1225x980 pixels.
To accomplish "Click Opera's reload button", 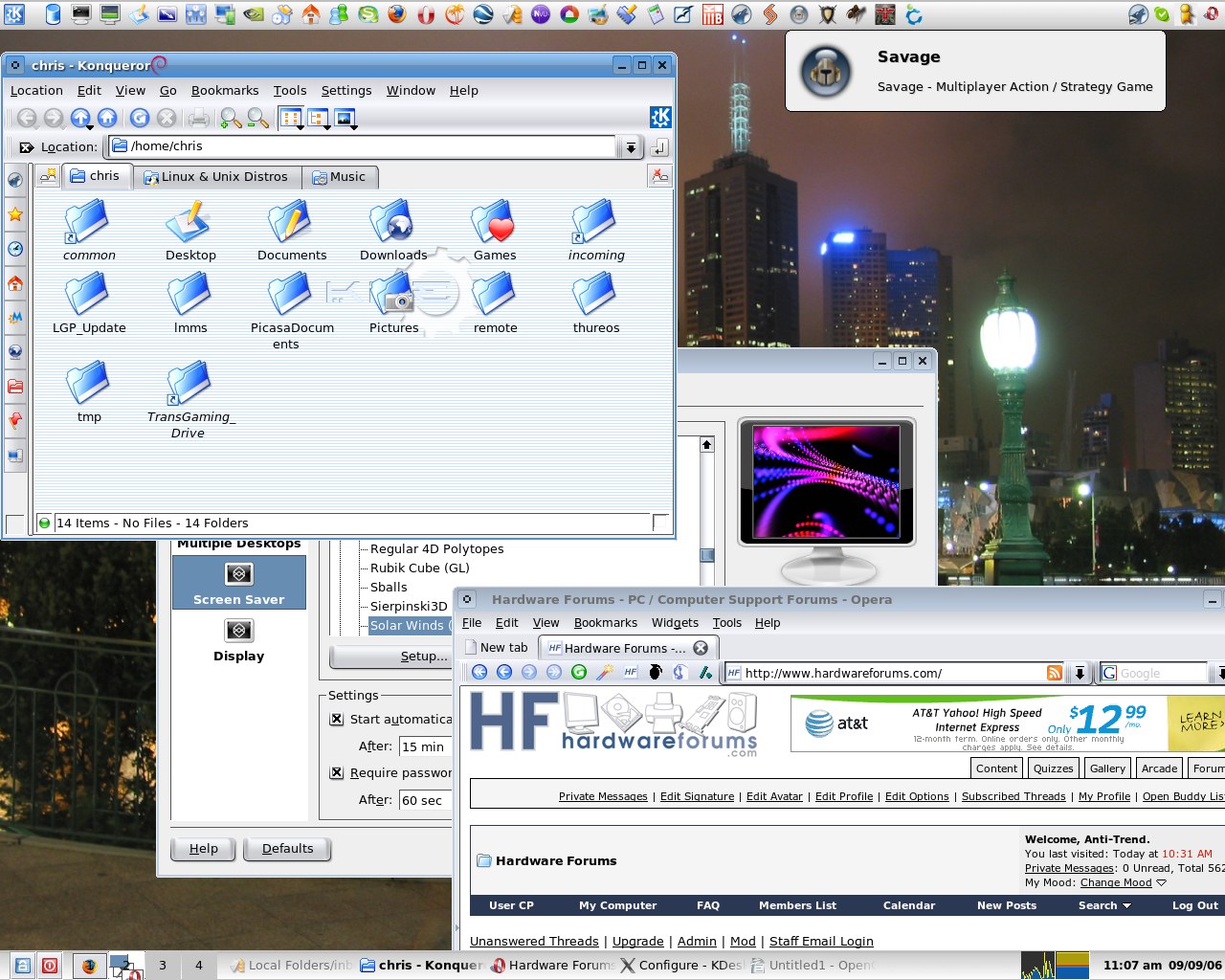I will 579,673.
